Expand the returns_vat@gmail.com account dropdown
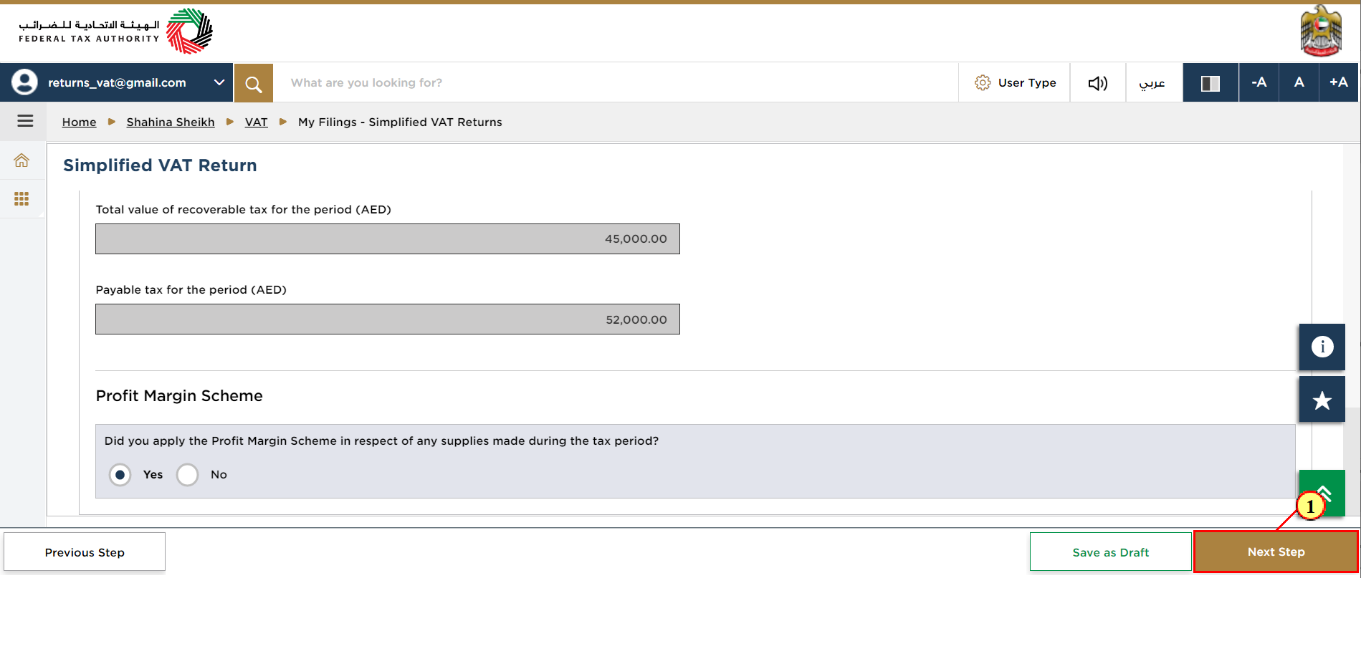 (219, 83)
